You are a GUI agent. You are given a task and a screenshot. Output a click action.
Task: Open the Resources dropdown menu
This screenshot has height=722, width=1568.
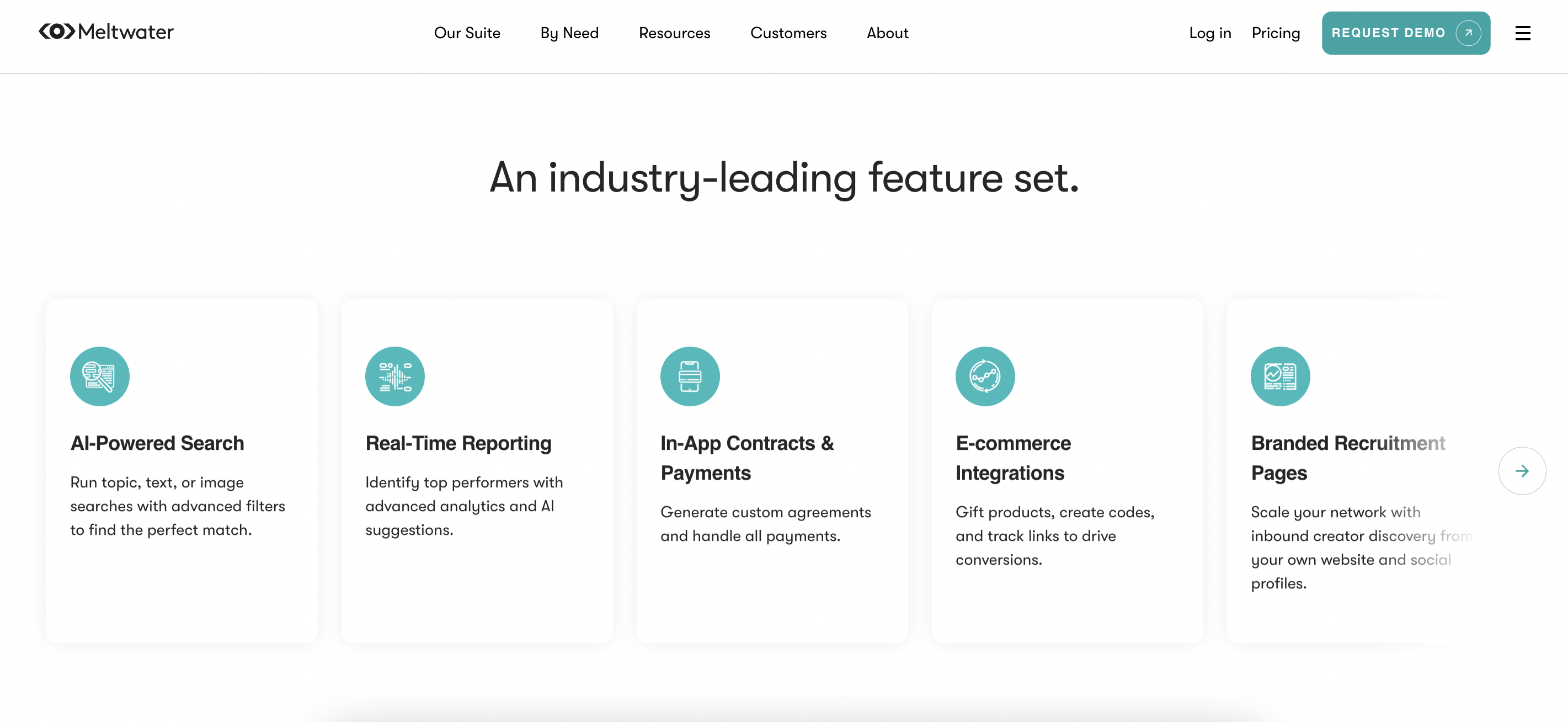click(674, 33)
